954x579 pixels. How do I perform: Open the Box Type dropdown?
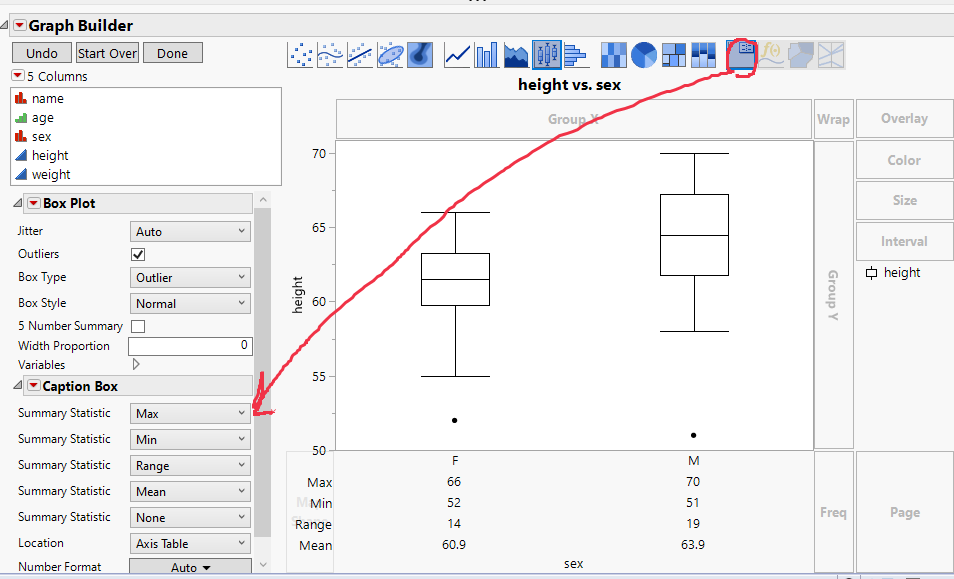pos(189,277)
